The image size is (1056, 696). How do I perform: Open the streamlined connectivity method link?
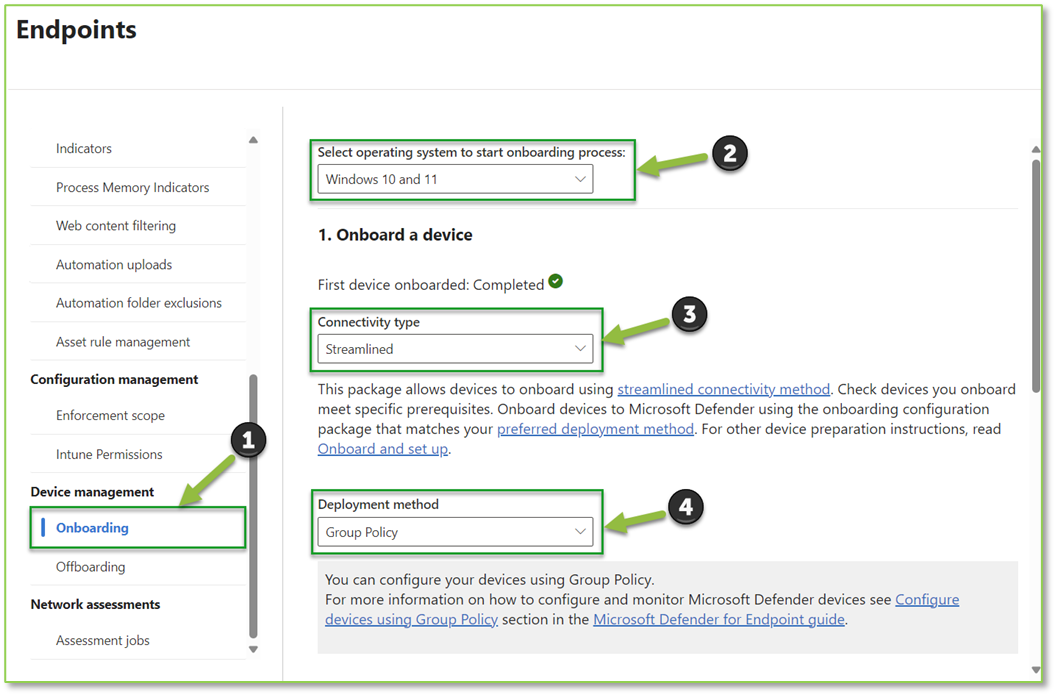click(x=723, y=389)
